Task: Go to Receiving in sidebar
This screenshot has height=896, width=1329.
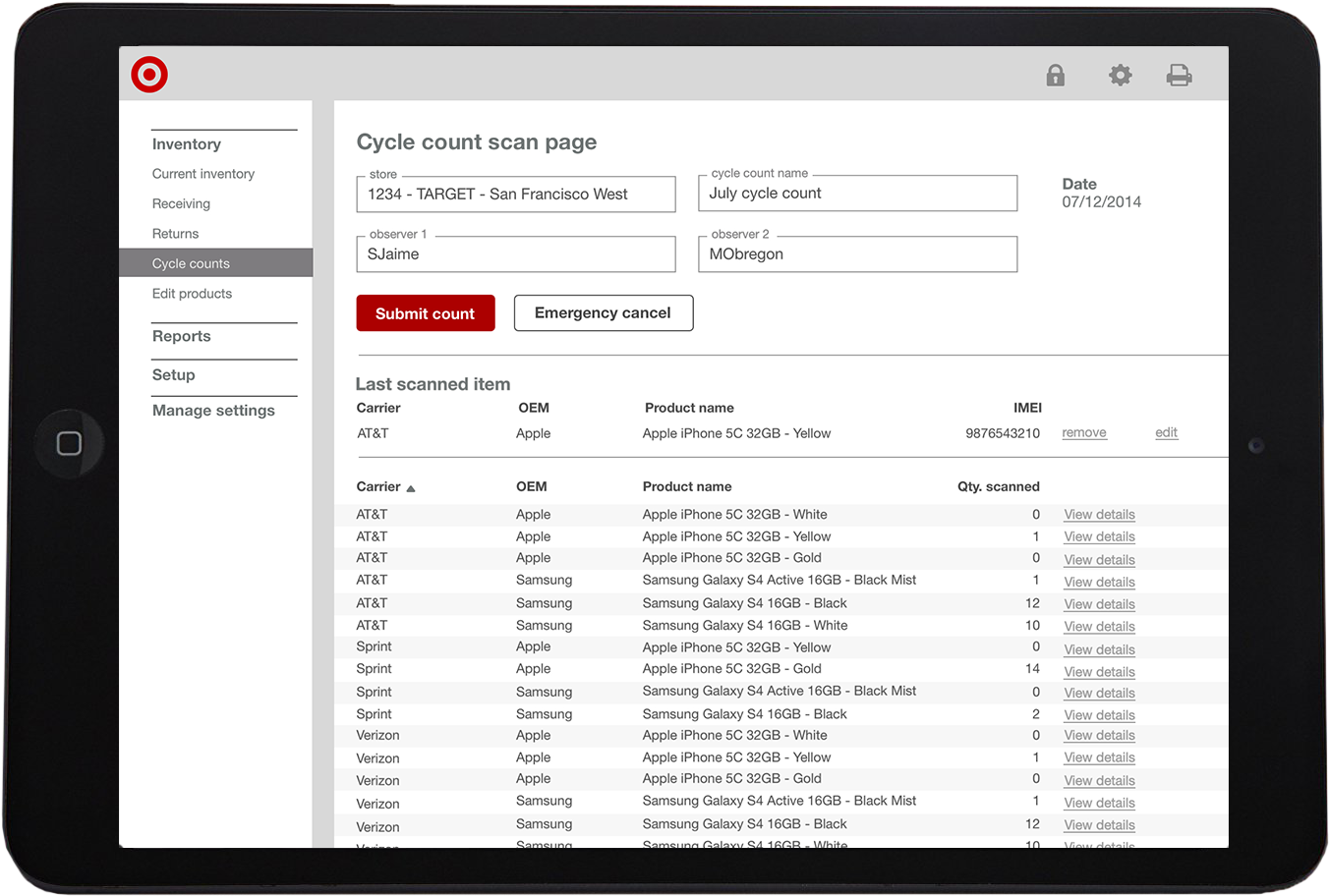Action: (x=181, y=204)
